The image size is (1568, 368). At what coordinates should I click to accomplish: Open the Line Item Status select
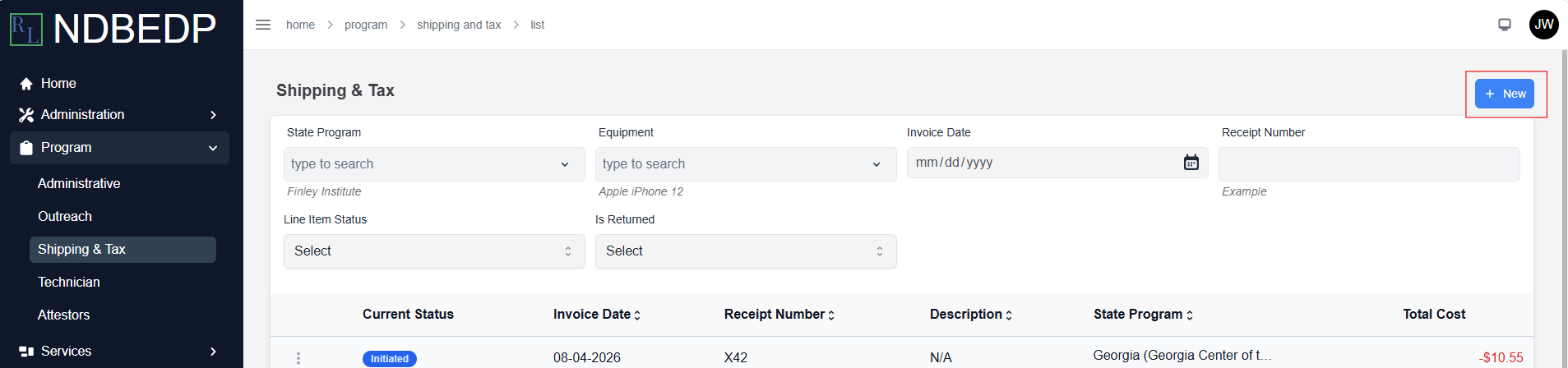[x=434, y=251]
